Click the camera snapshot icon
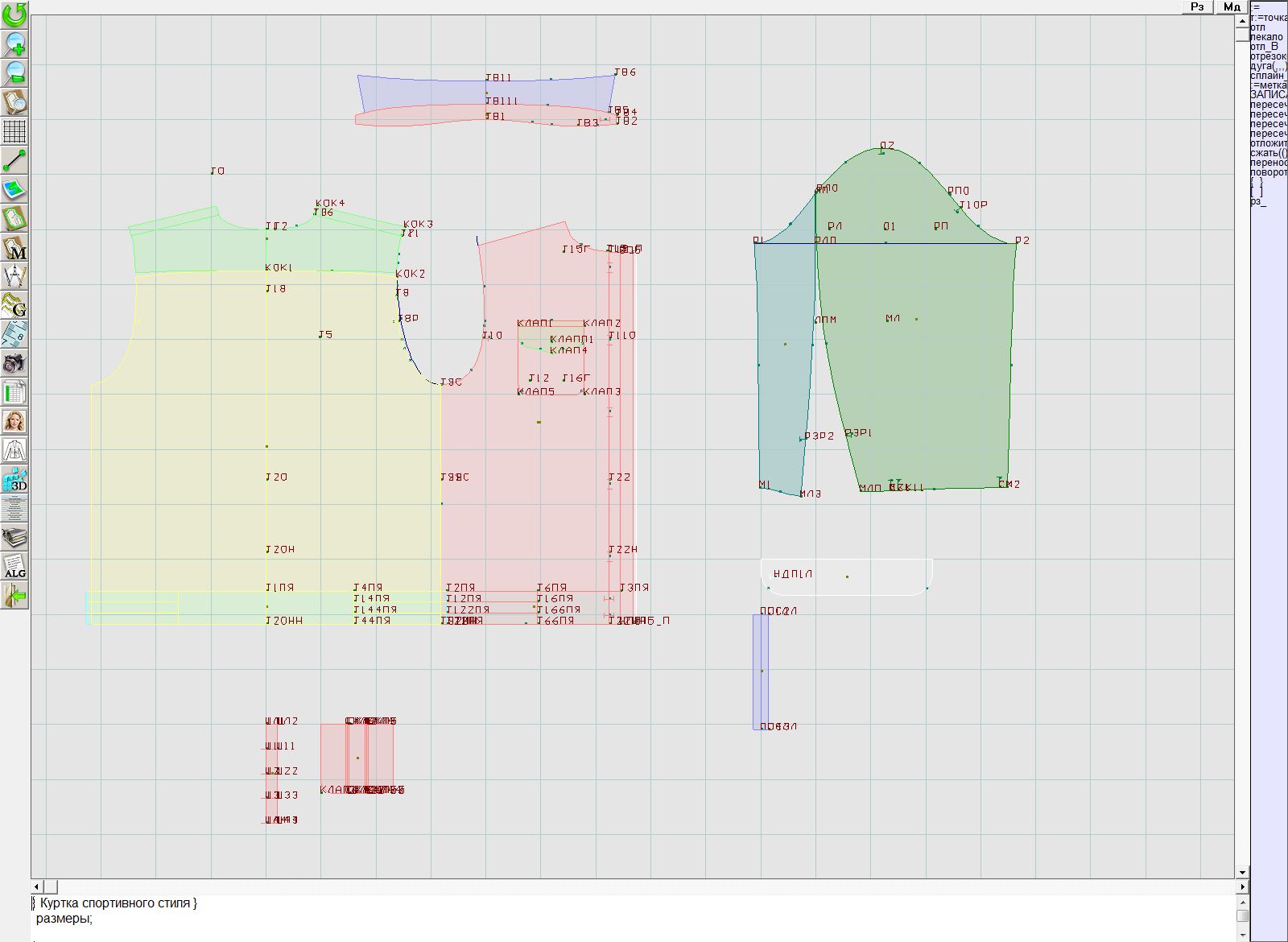 pyautogui.click(x=14, y=364)
